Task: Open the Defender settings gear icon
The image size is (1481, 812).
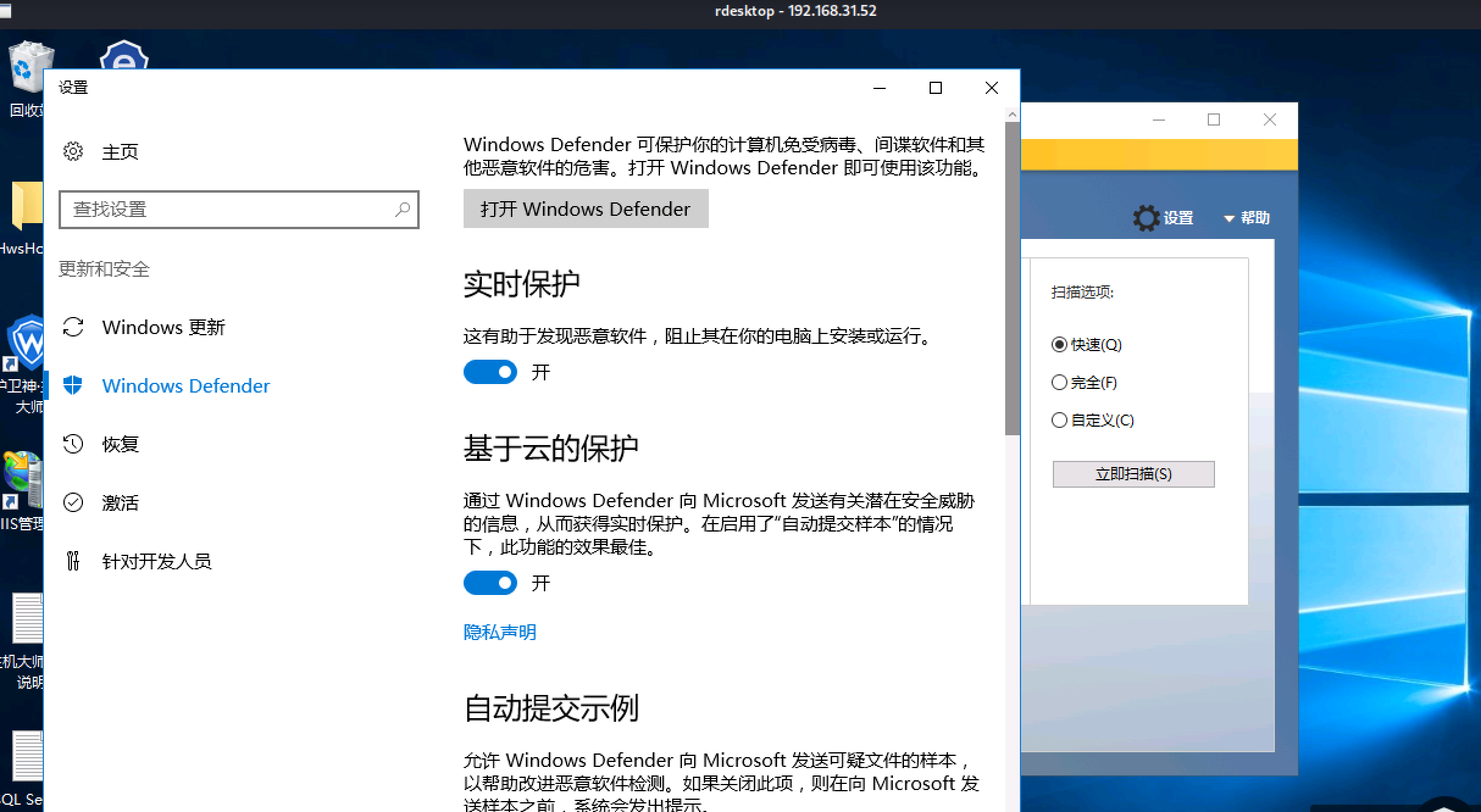Action: pos(1146,218)
